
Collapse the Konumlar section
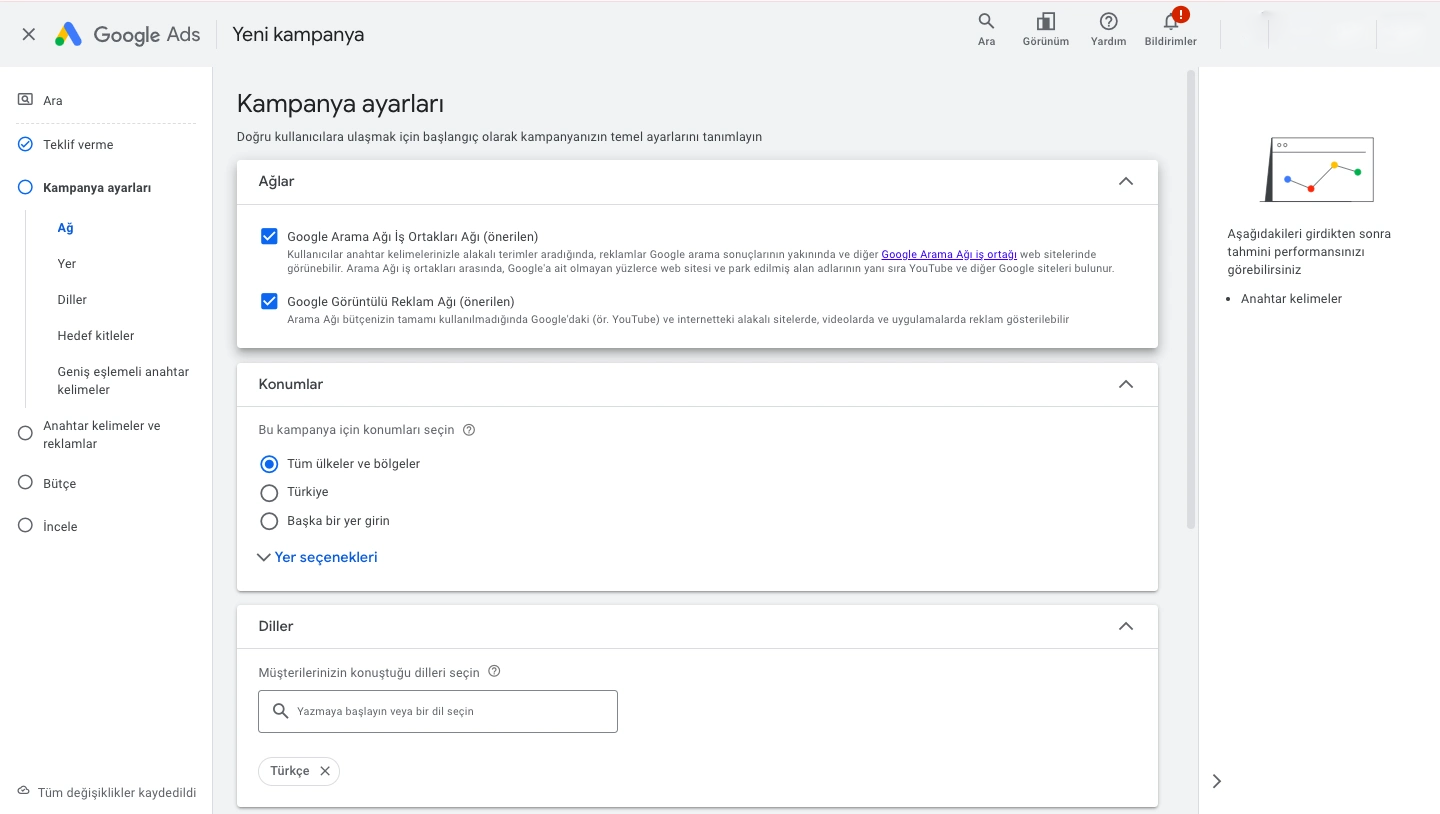1126,384
